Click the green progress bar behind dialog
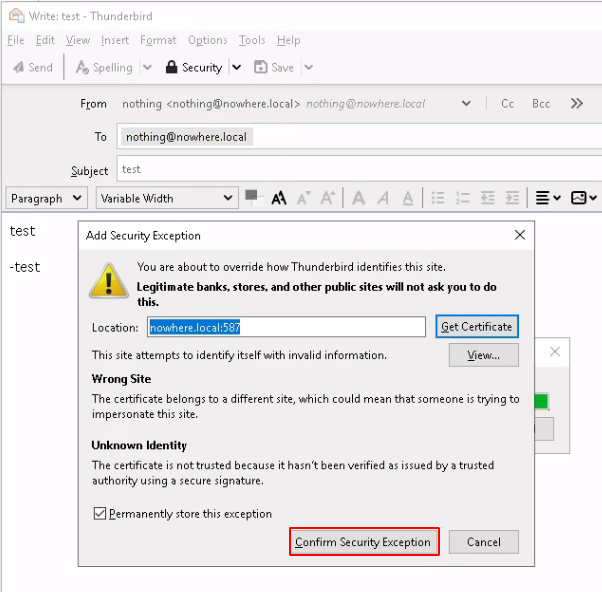 coord(541,402)
